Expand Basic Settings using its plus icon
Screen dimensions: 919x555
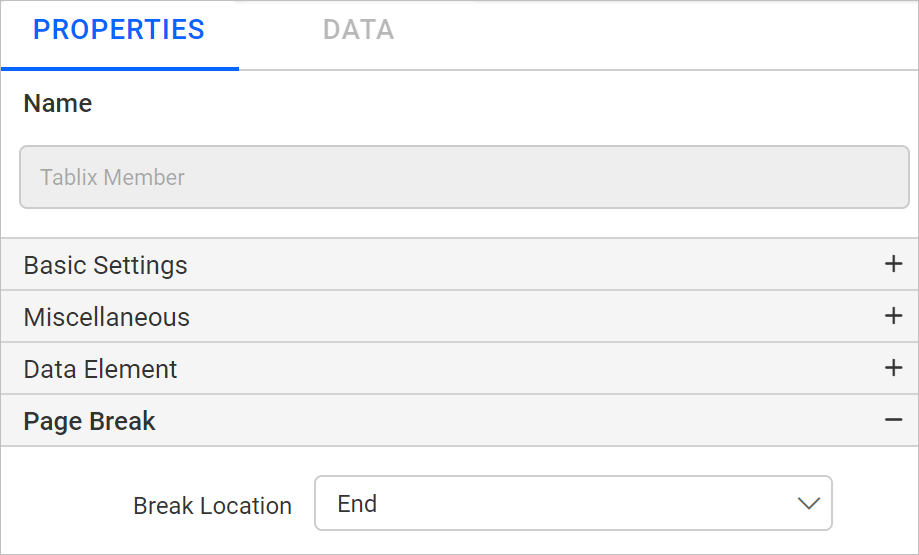point(893,264)
